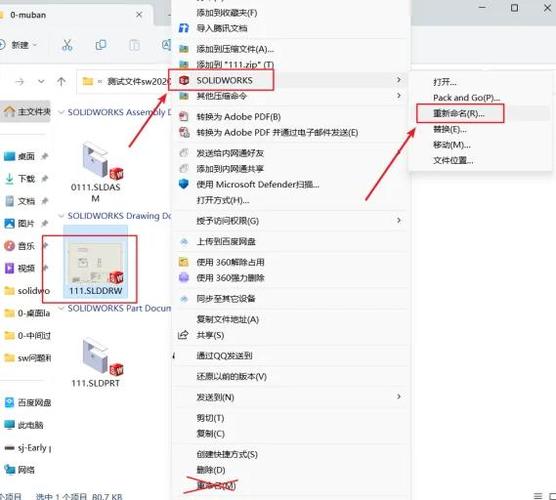Open 视频 in the sidebar
Image resolution: width=556 pixels, height=500 pixels.
click(x=25, y=268)
